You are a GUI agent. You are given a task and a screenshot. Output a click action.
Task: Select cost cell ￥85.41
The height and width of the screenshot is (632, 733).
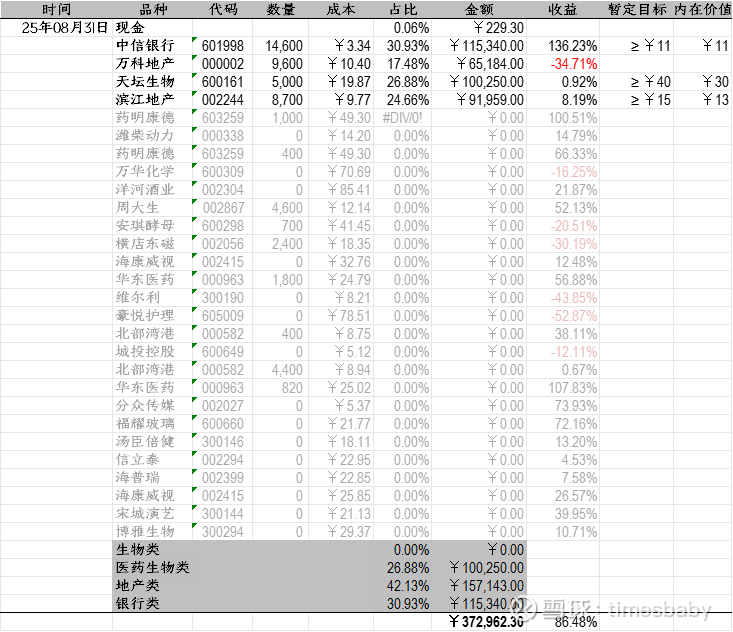click(341, 190)
